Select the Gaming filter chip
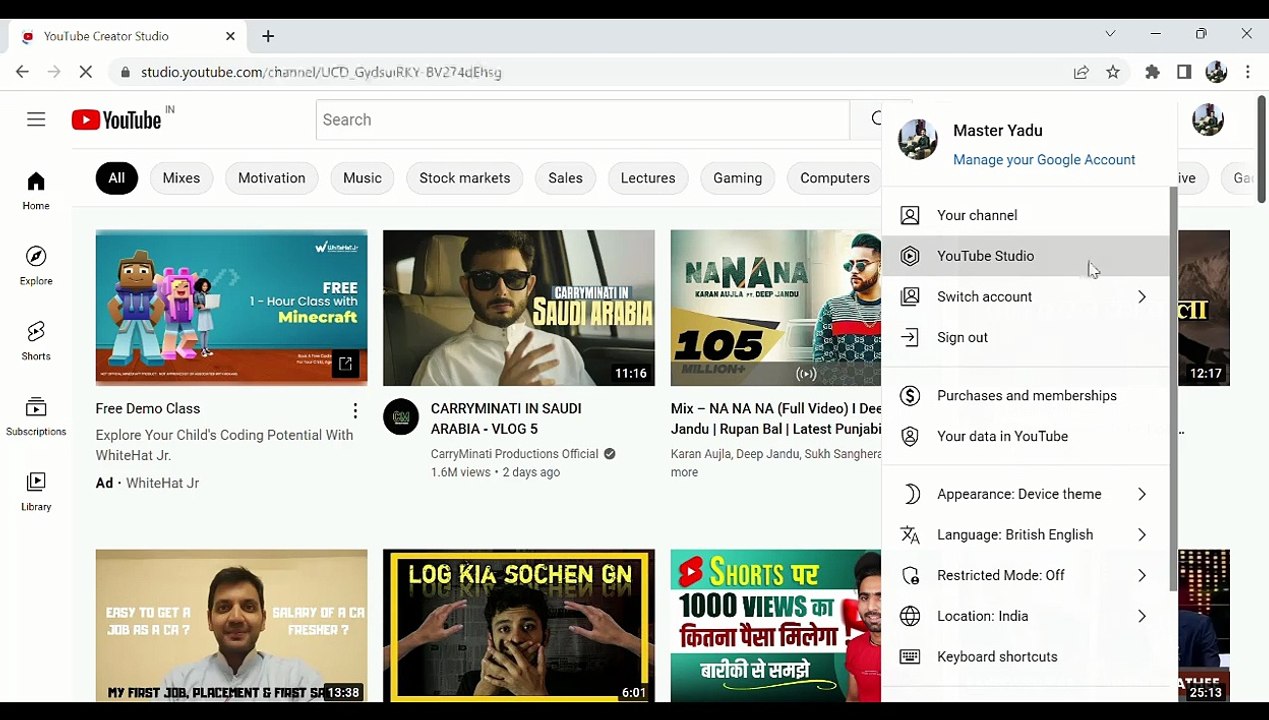 click(x=738, y=178)
